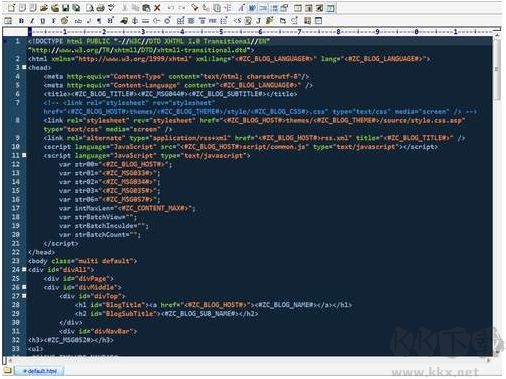Collapse the script block at line 11
This screenshot has width=506, height=379.
tap(24, 155)
